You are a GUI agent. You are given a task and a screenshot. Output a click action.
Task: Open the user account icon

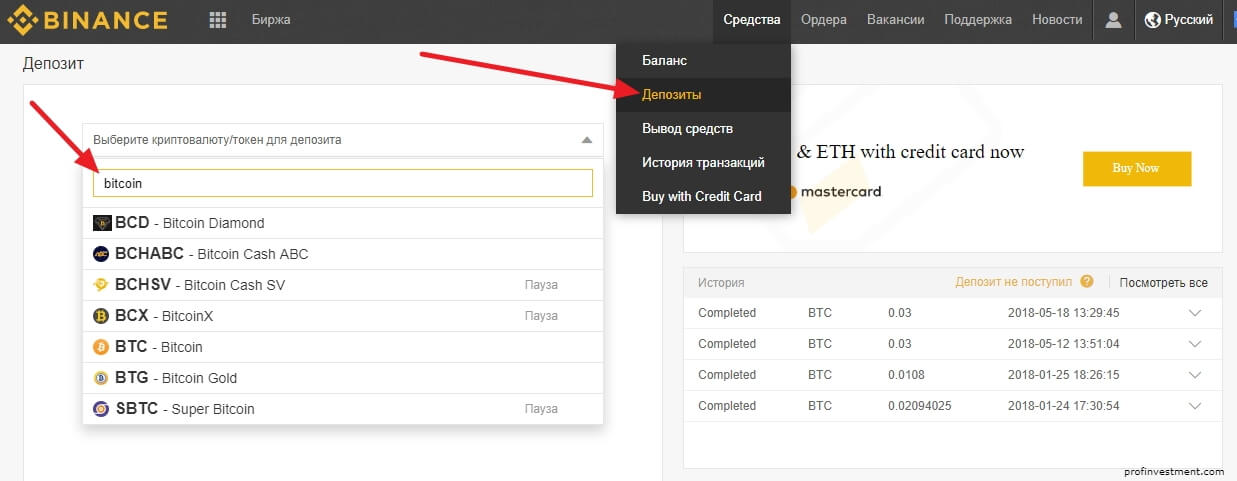click(x=1113, y=19)
